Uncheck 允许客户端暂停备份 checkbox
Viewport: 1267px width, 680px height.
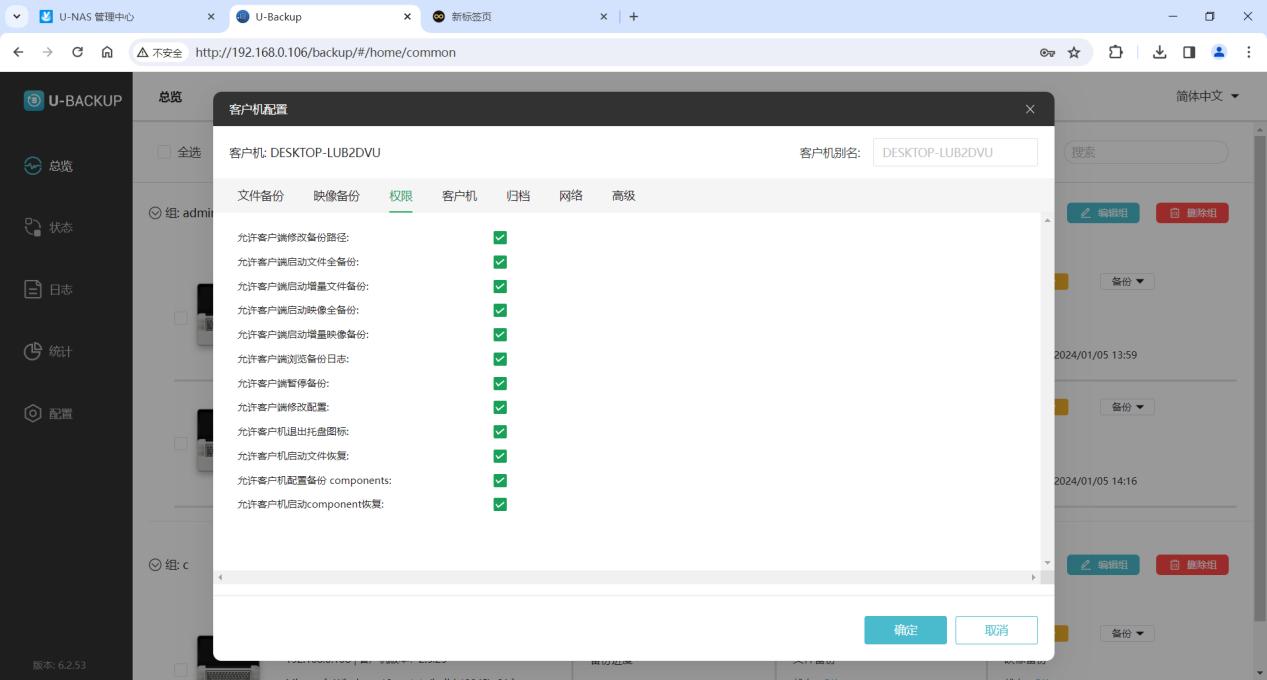[x=500, y=383]
